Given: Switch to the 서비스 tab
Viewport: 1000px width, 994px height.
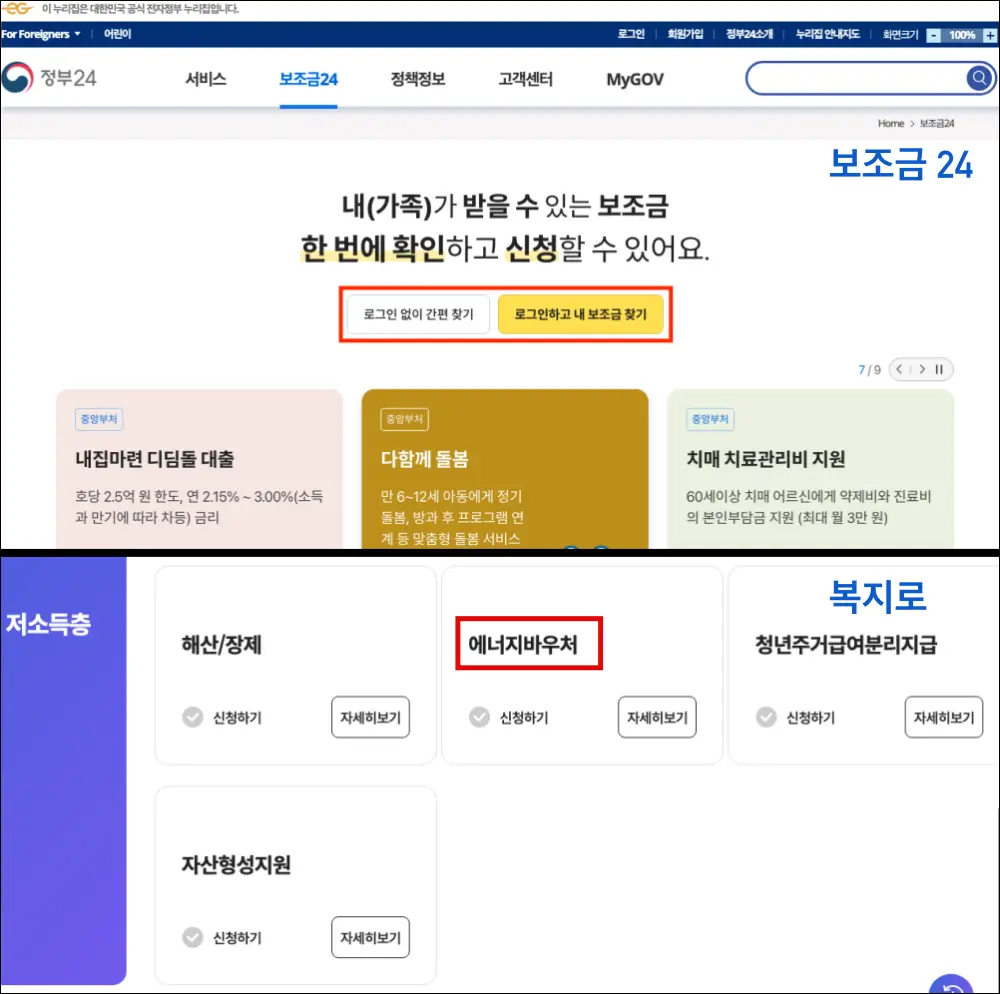Looking at the screenshot, I should [x=204, y=78].
